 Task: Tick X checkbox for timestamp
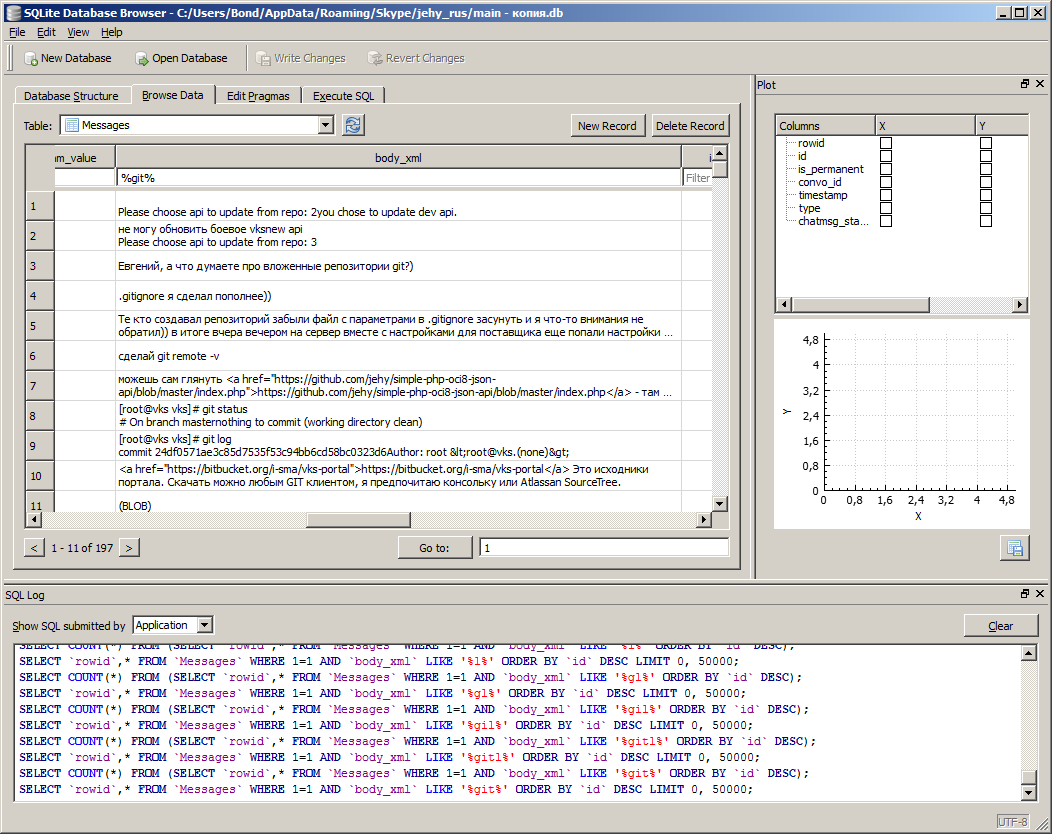[886, 195]
